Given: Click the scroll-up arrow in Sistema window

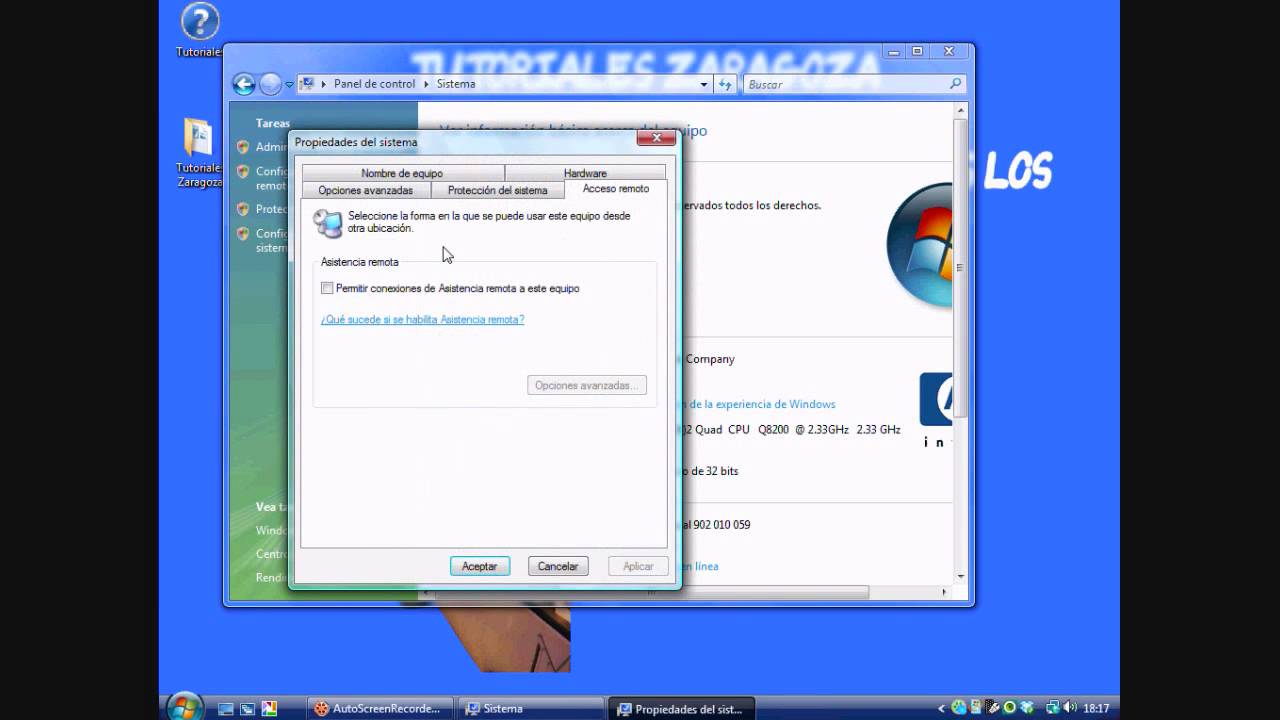Looking at the screenshot, I should (x=960, y=109).
